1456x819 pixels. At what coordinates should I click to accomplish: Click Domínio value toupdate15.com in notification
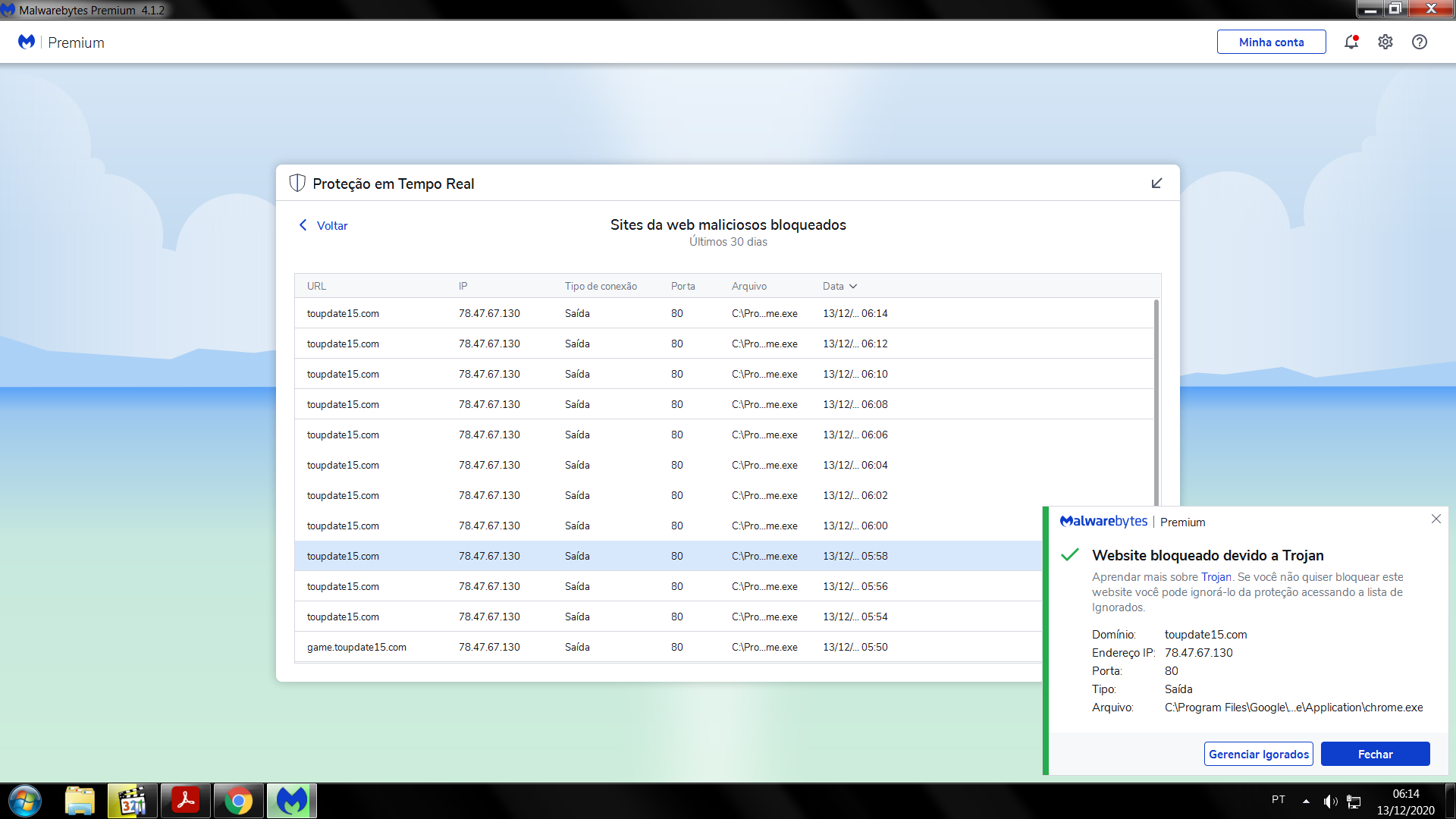point(1206,634)
